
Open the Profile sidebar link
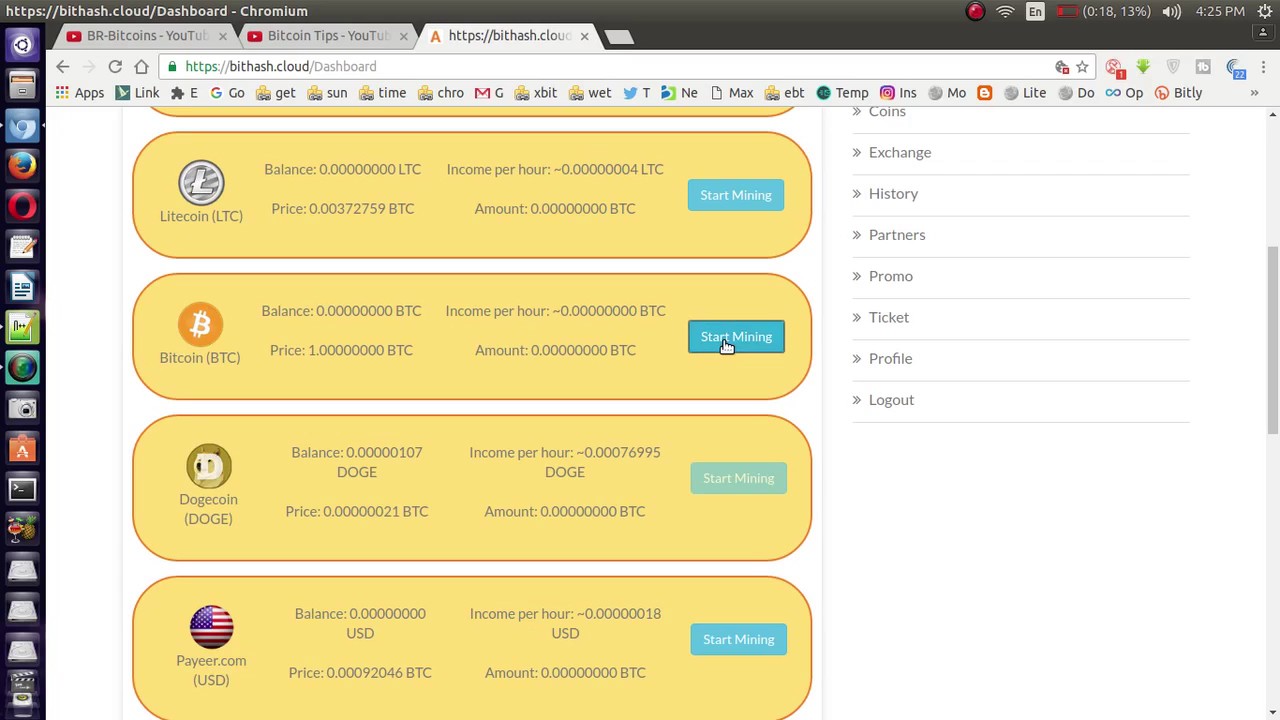click(x=890, y=358)
